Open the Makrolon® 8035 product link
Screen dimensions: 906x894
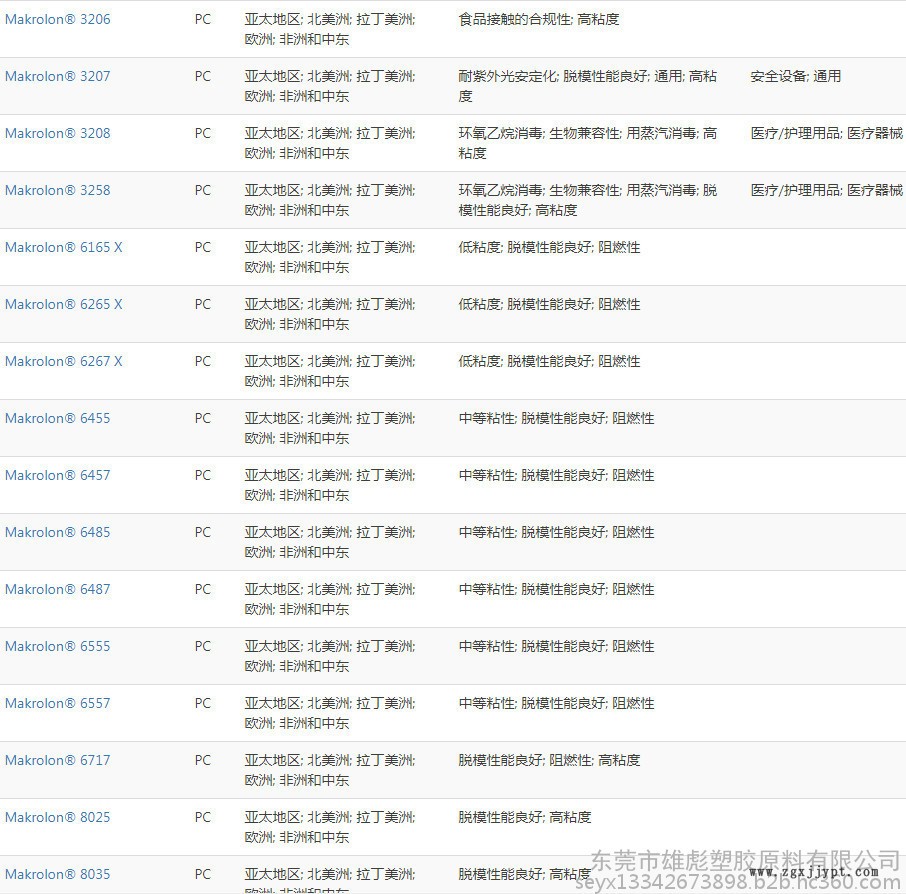tap(57, 874)
